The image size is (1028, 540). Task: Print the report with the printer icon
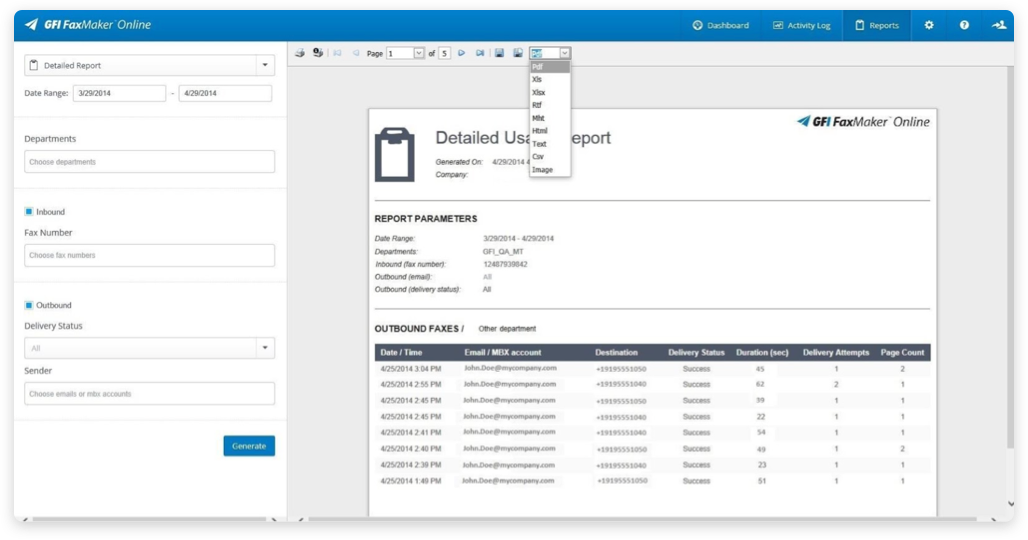pyautogui.click(x=300, y=53)
